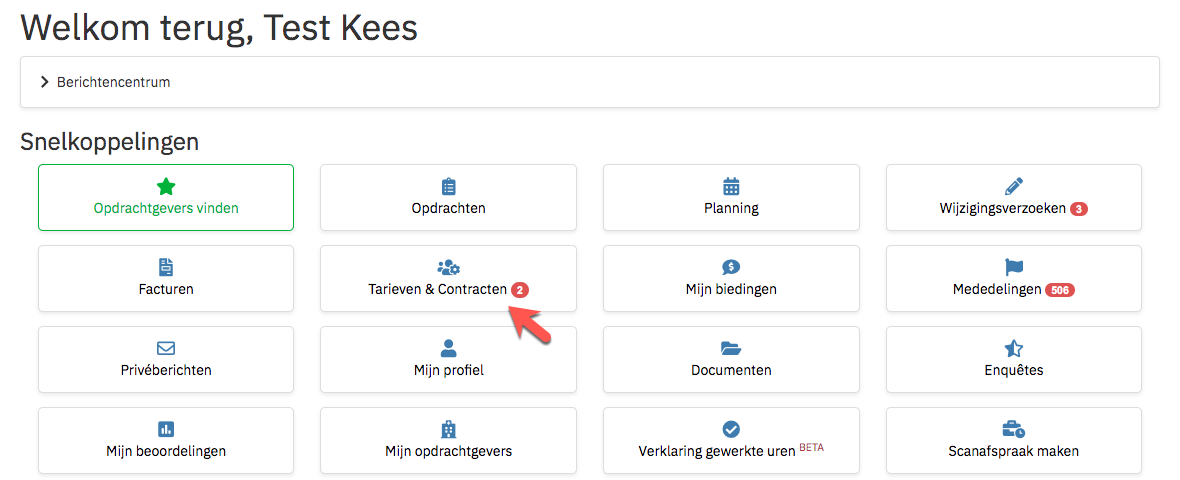Click the clipboard icon above Opdrachten
The width and height of the screenshot is (1180, 480).
(x=449, y=187)
